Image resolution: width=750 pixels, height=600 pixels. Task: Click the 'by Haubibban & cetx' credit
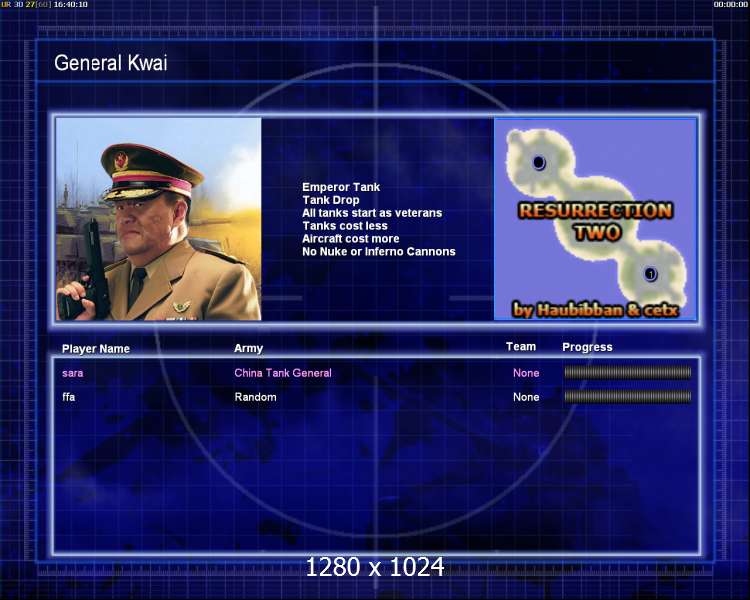pyautogui.click(x=596, y=310)
